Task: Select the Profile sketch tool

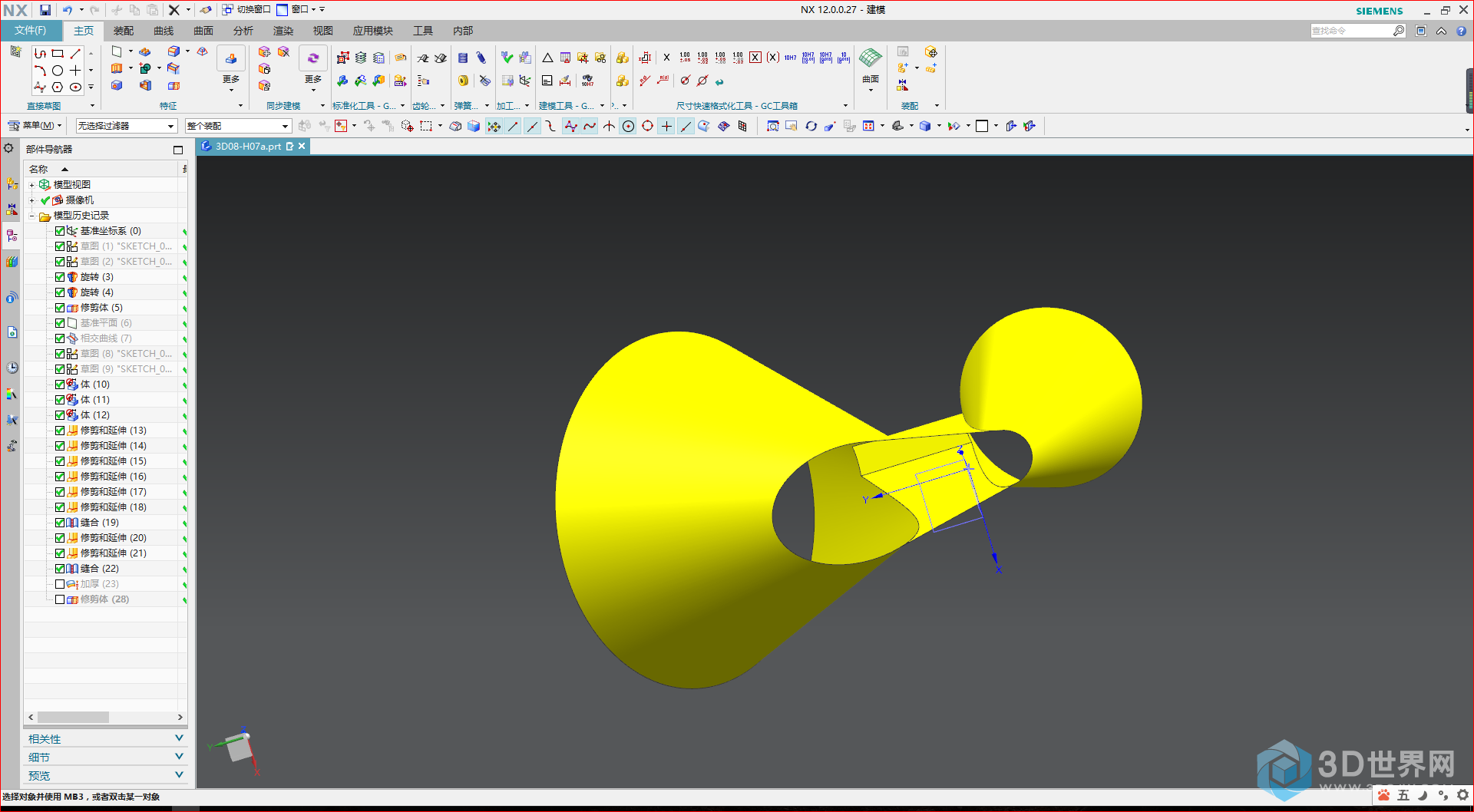Action: click(x=40, y=54)
